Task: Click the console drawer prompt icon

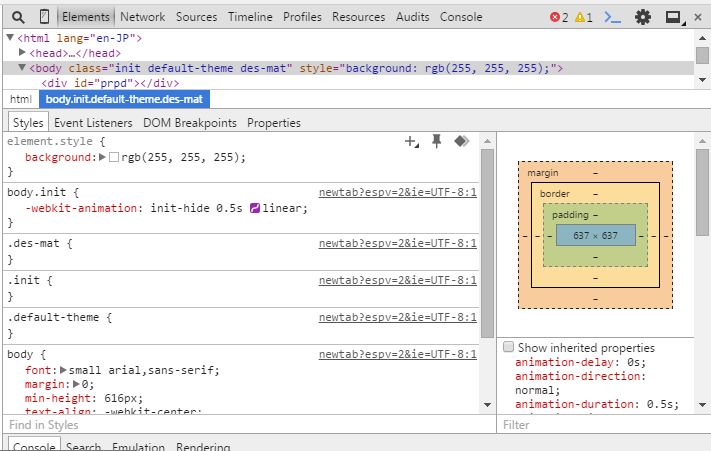Action: 614,17
